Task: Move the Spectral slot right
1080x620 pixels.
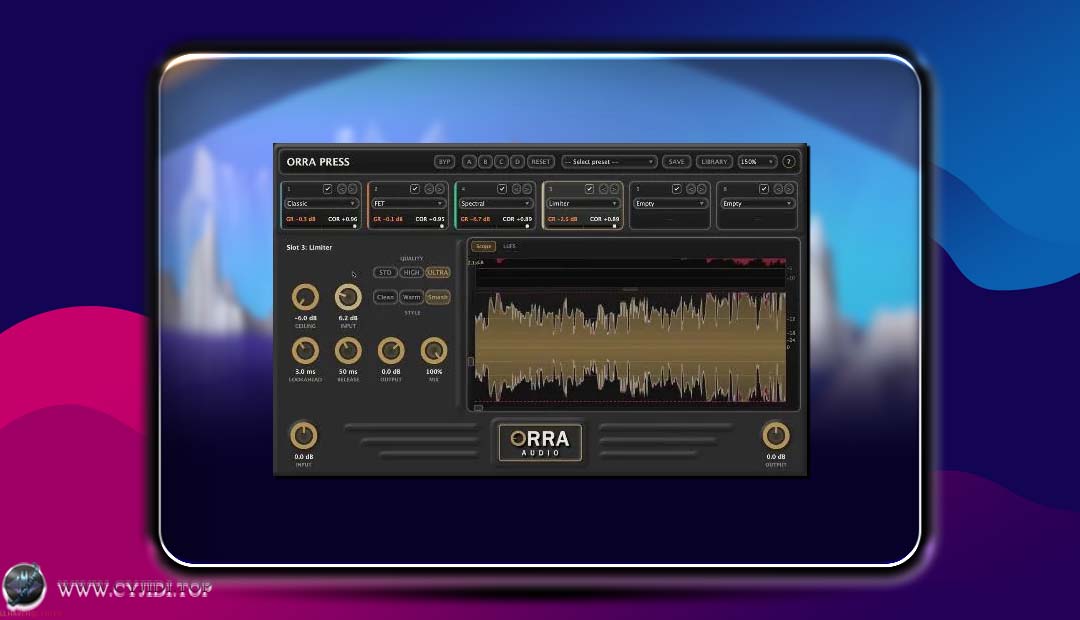Action: 527,189
